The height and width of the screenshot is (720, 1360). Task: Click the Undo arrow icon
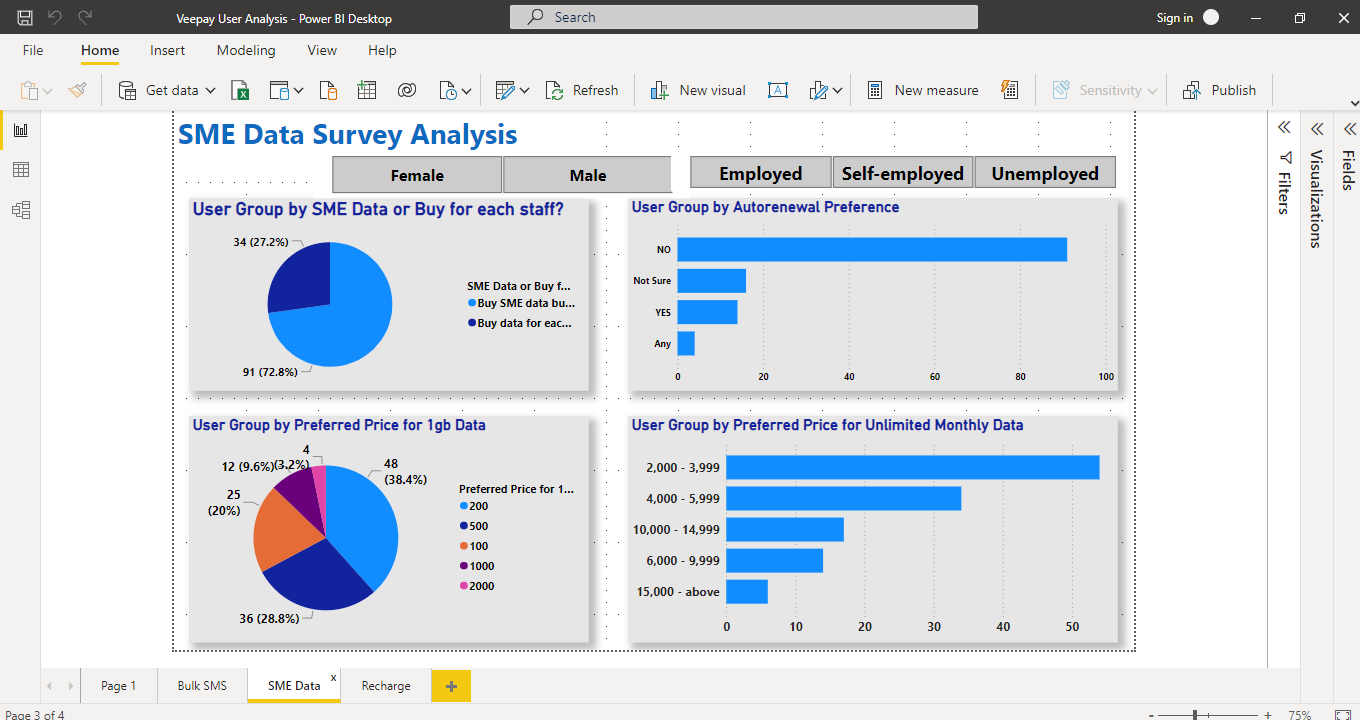[55, 17]
